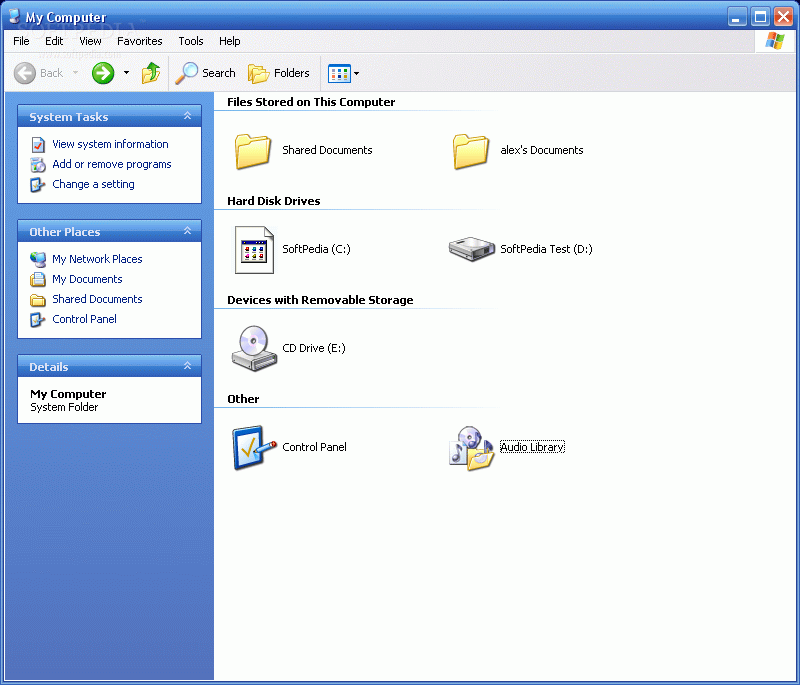This screenshot has width=800, height=685.
Task: Click the My Computer title bar icon
Action: (14, 16)
